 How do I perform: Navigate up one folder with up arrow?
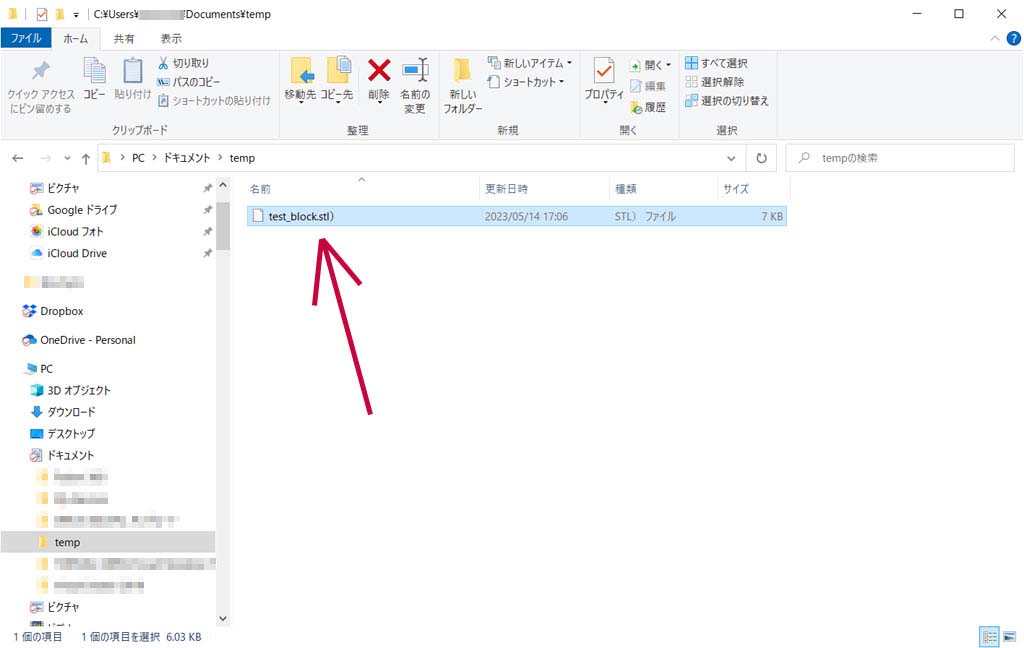86,158
